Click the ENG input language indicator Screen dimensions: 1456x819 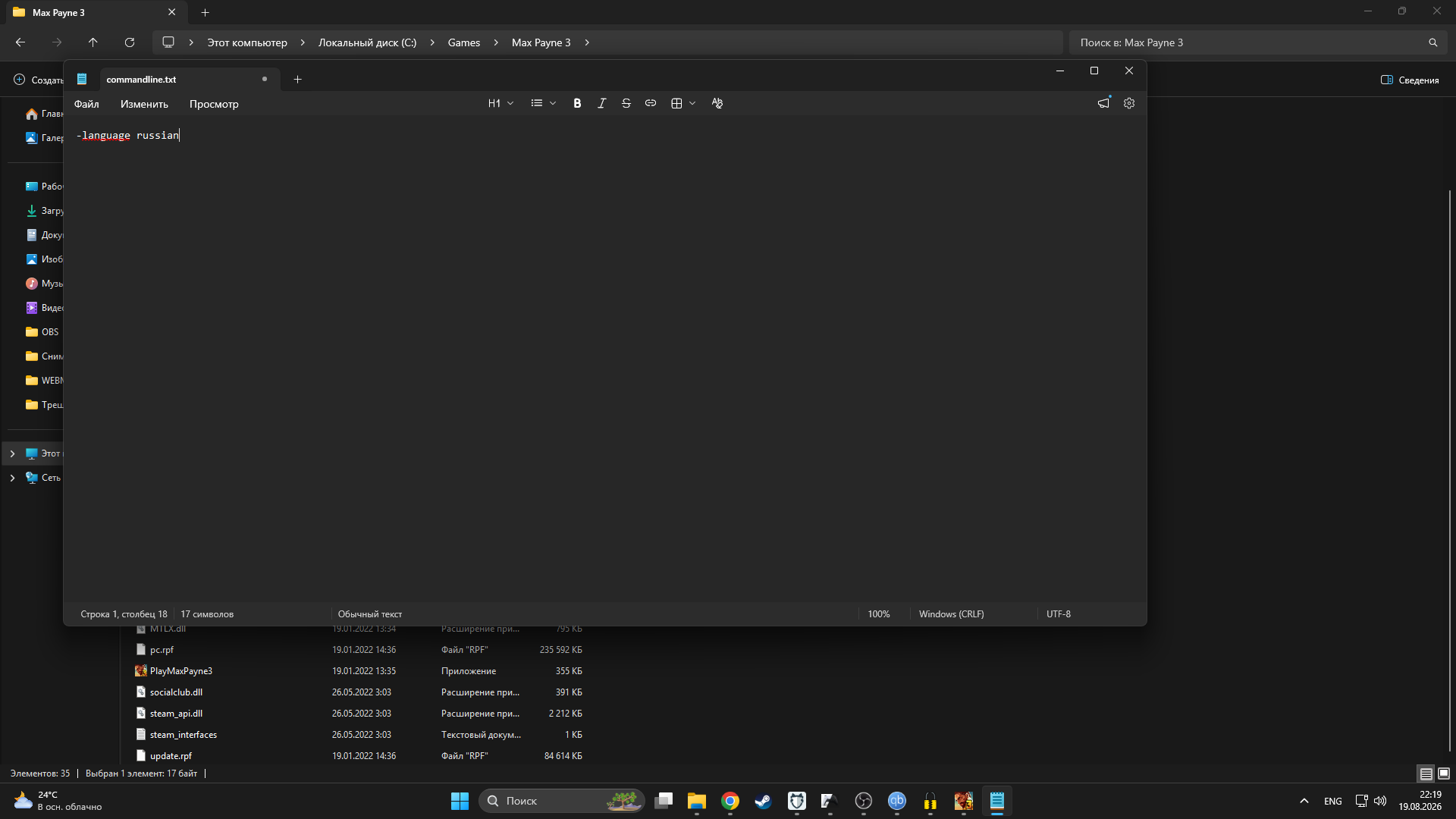tap(1332, 801)
